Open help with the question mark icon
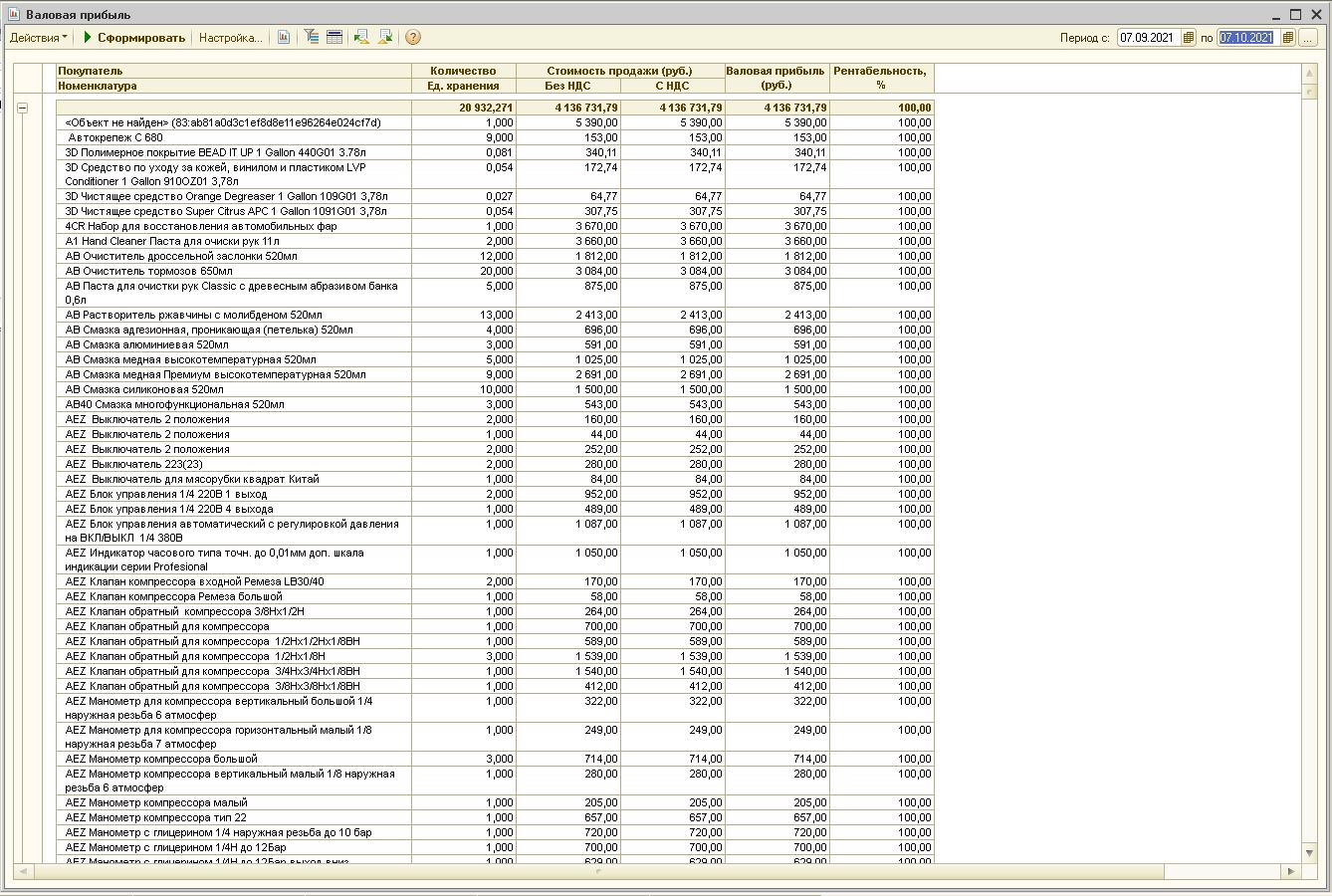This screenshot has width=1332, height=896. pos(413,38)
